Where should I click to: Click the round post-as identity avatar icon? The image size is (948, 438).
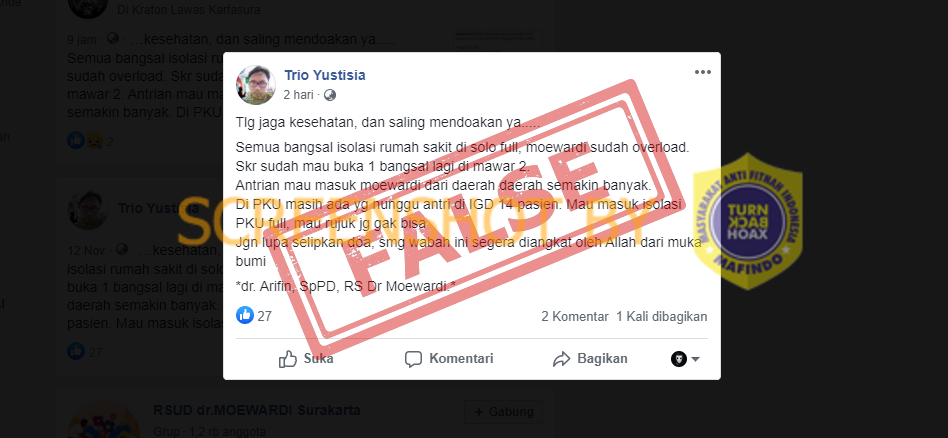pos(679,359)
